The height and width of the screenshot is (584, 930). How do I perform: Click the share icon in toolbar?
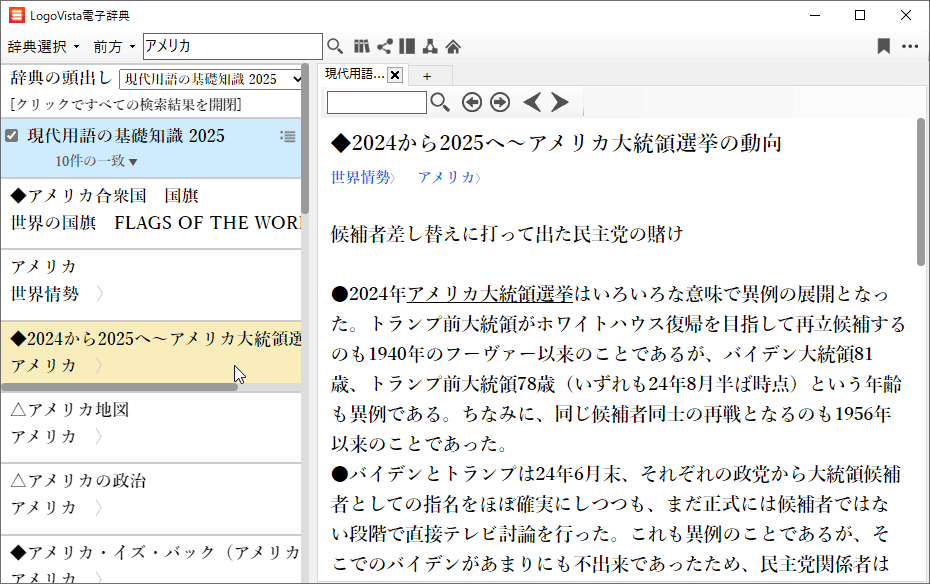tap(384, 46)
